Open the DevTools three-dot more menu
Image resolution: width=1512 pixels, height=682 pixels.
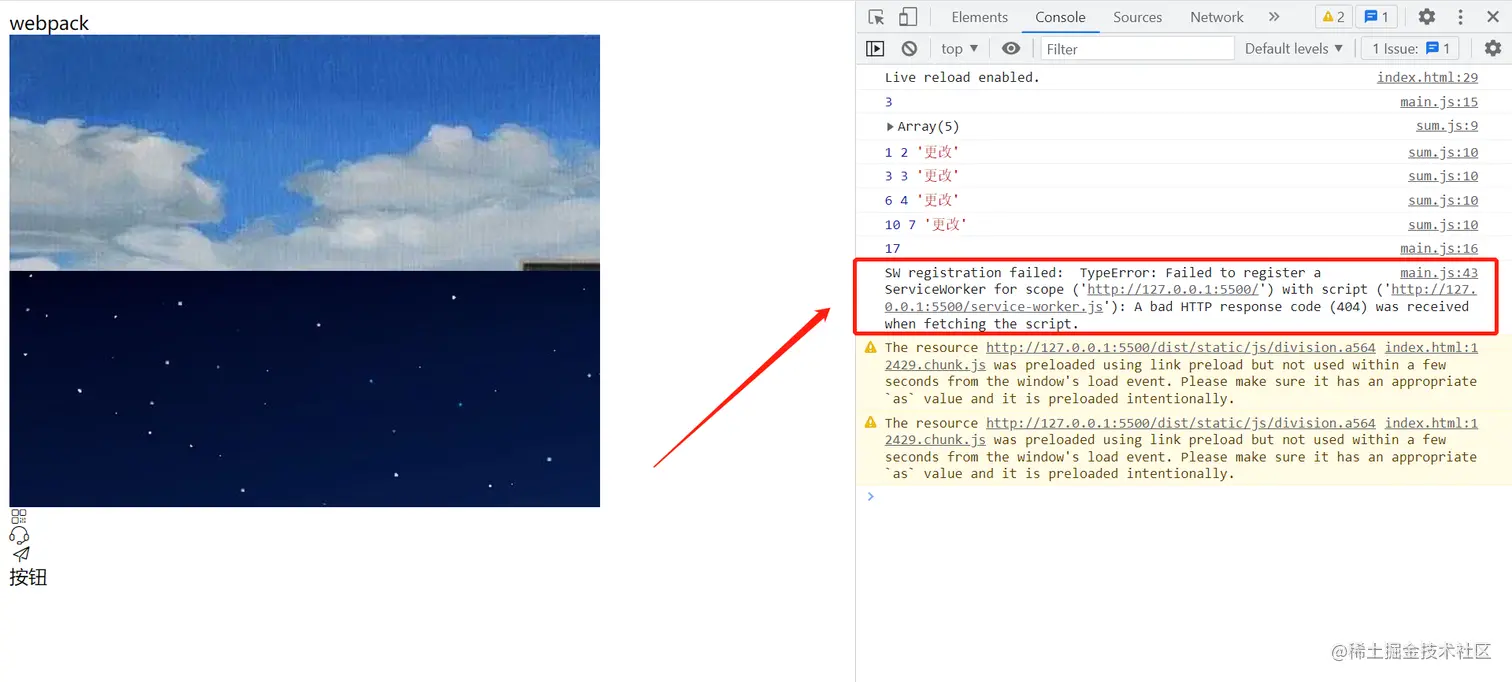1462,17
